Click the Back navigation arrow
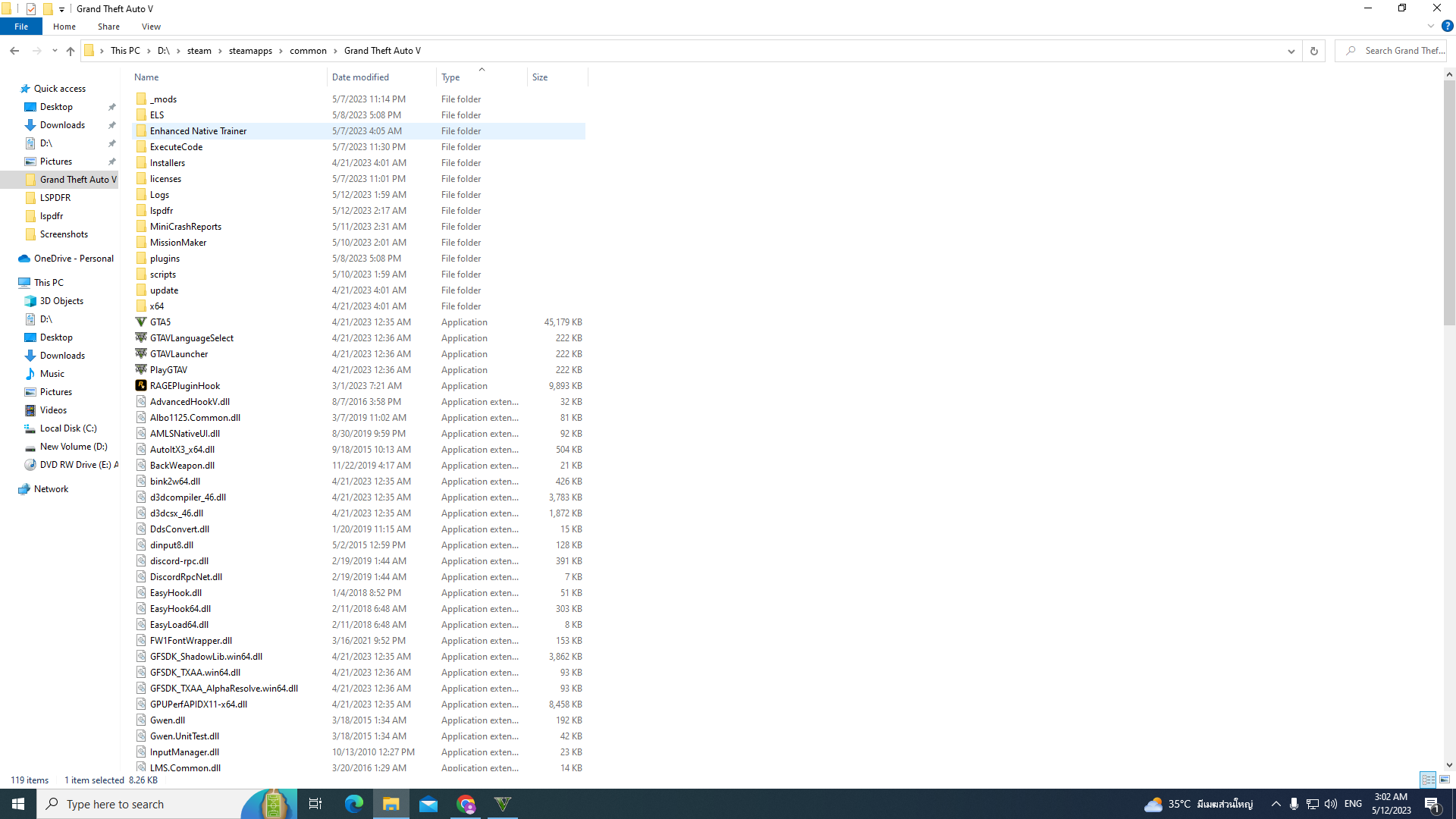The height and width of the screenshot is (819, 1456). pos(14,51)
